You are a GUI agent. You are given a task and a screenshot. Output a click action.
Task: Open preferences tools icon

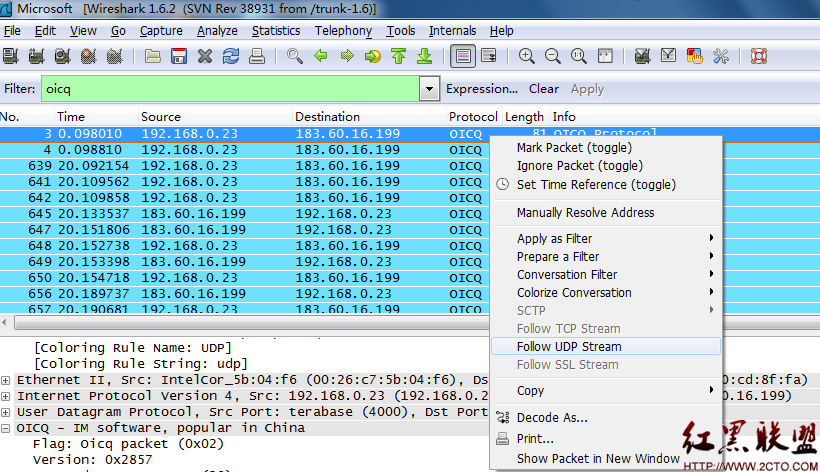[x=721, y=56]
